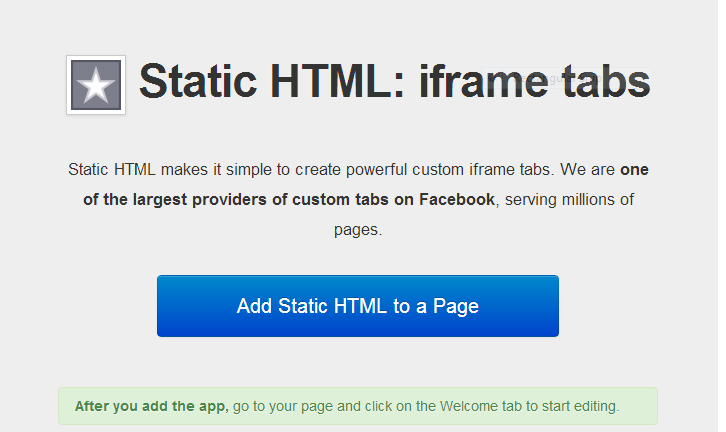Click "serving millions of" in the description
Image resolution: width=726 pixels, height=432 pixels.
click(570, 199)
